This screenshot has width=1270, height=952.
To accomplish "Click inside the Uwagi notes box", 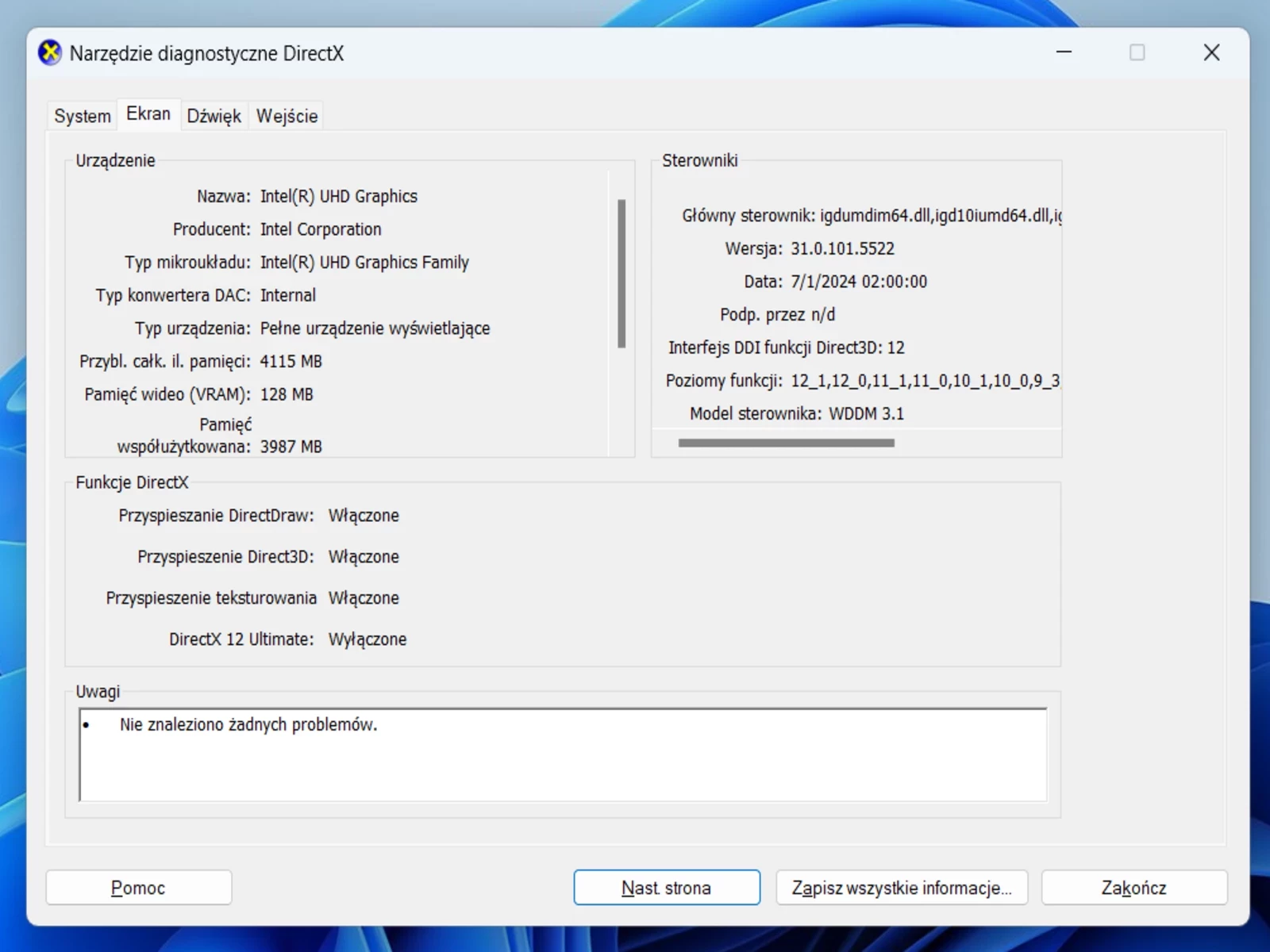I will pyautogui.click(x=564, y=754).
